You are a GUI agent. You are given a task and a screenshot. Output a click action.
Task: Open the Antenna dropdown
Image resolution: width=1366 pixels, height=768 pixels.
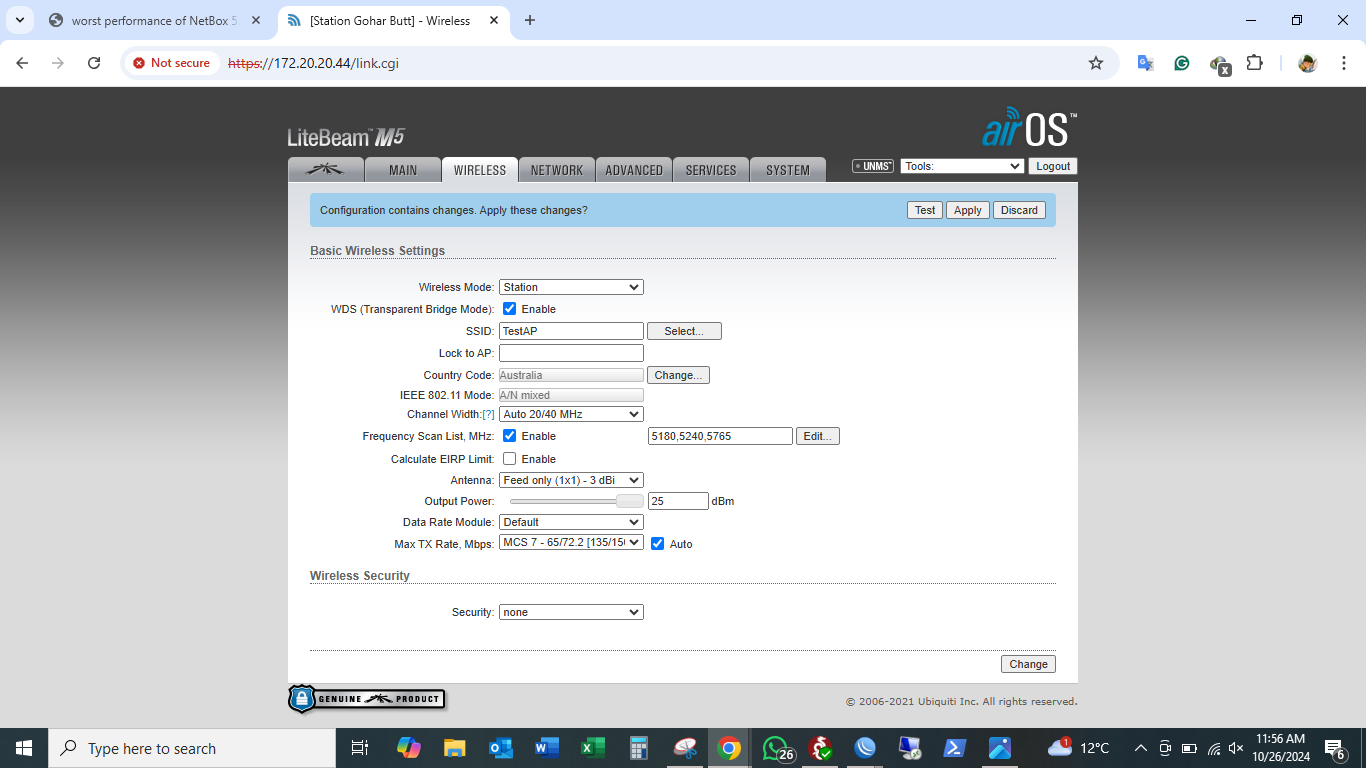[571, 480]
